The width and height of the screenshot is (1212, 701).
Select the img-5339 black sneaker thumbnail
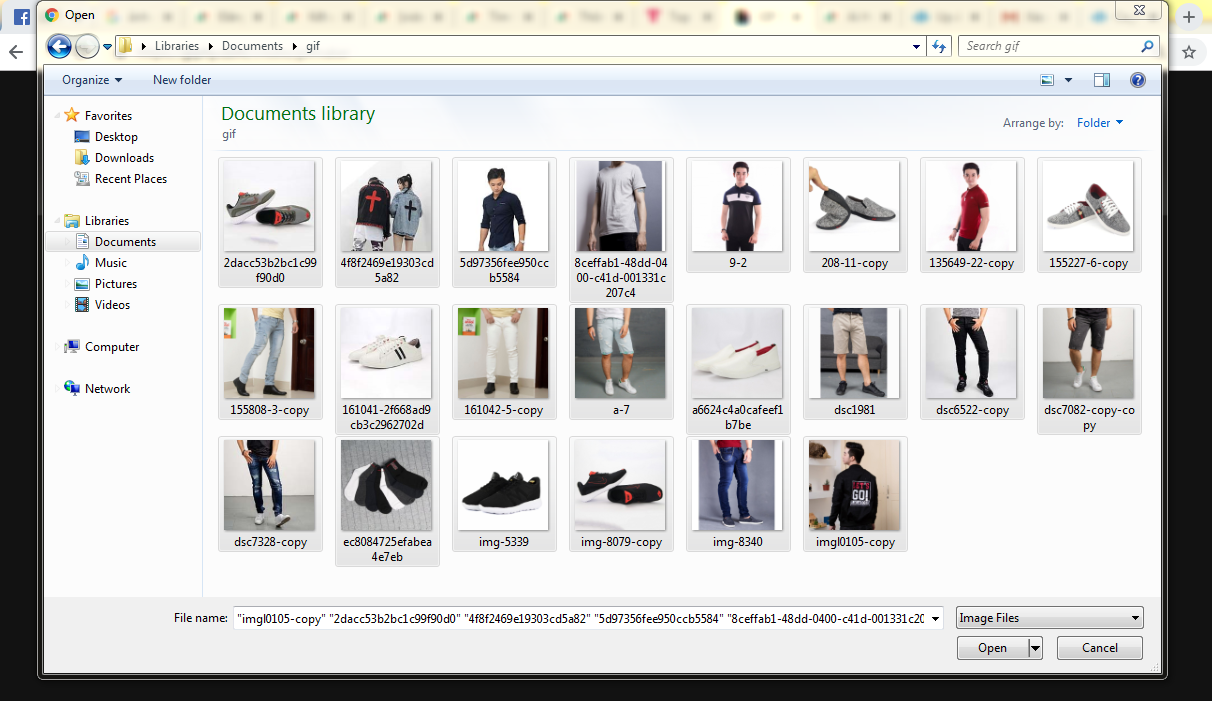click(x=503, y=486)
